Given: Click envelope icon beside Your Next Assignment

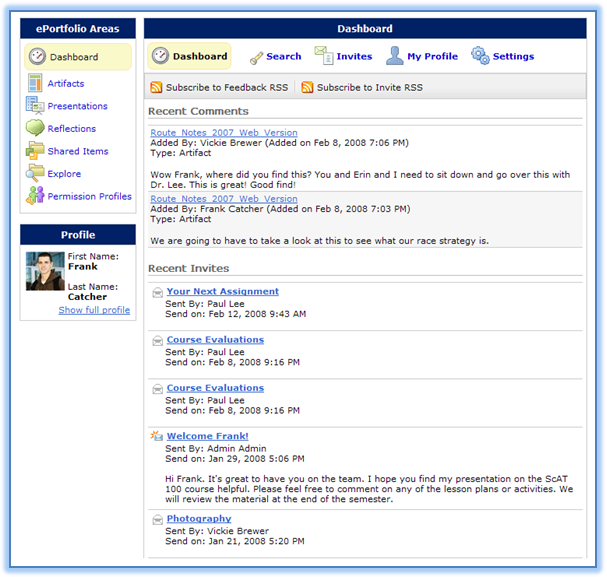Looking at the screenshot, I should (x=157, y=293).
